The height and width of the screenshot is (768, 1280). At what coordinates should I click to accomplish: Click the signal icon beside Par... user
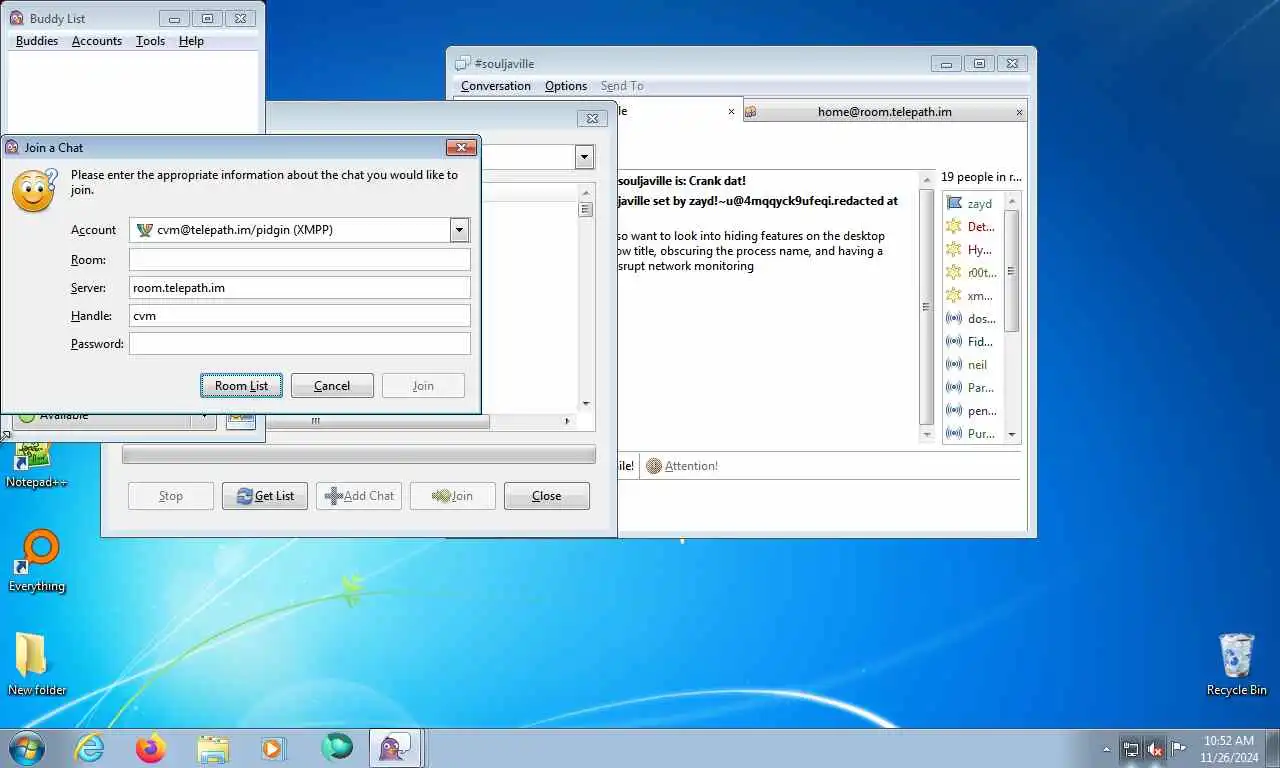(954, 387)
